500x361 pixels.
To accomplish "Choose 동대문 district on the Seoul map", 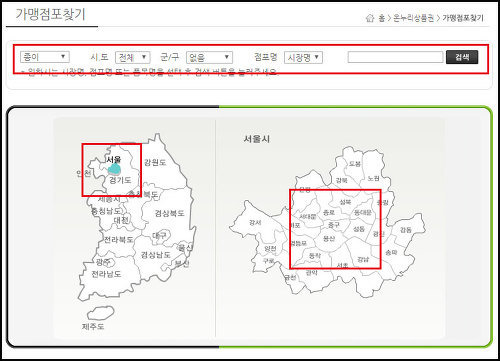I will tap(362, 212).
